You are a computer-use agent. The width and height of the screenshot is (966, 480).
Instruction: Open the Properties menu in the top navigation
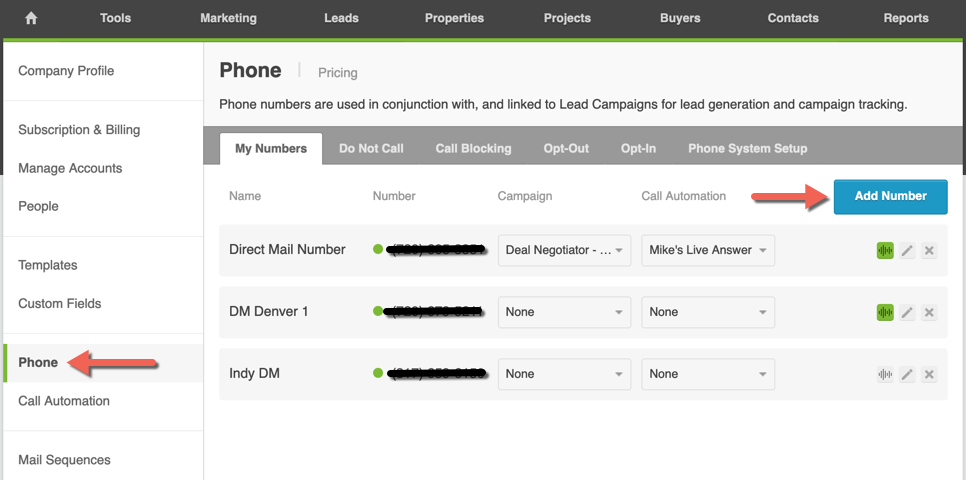coord(454,18)
